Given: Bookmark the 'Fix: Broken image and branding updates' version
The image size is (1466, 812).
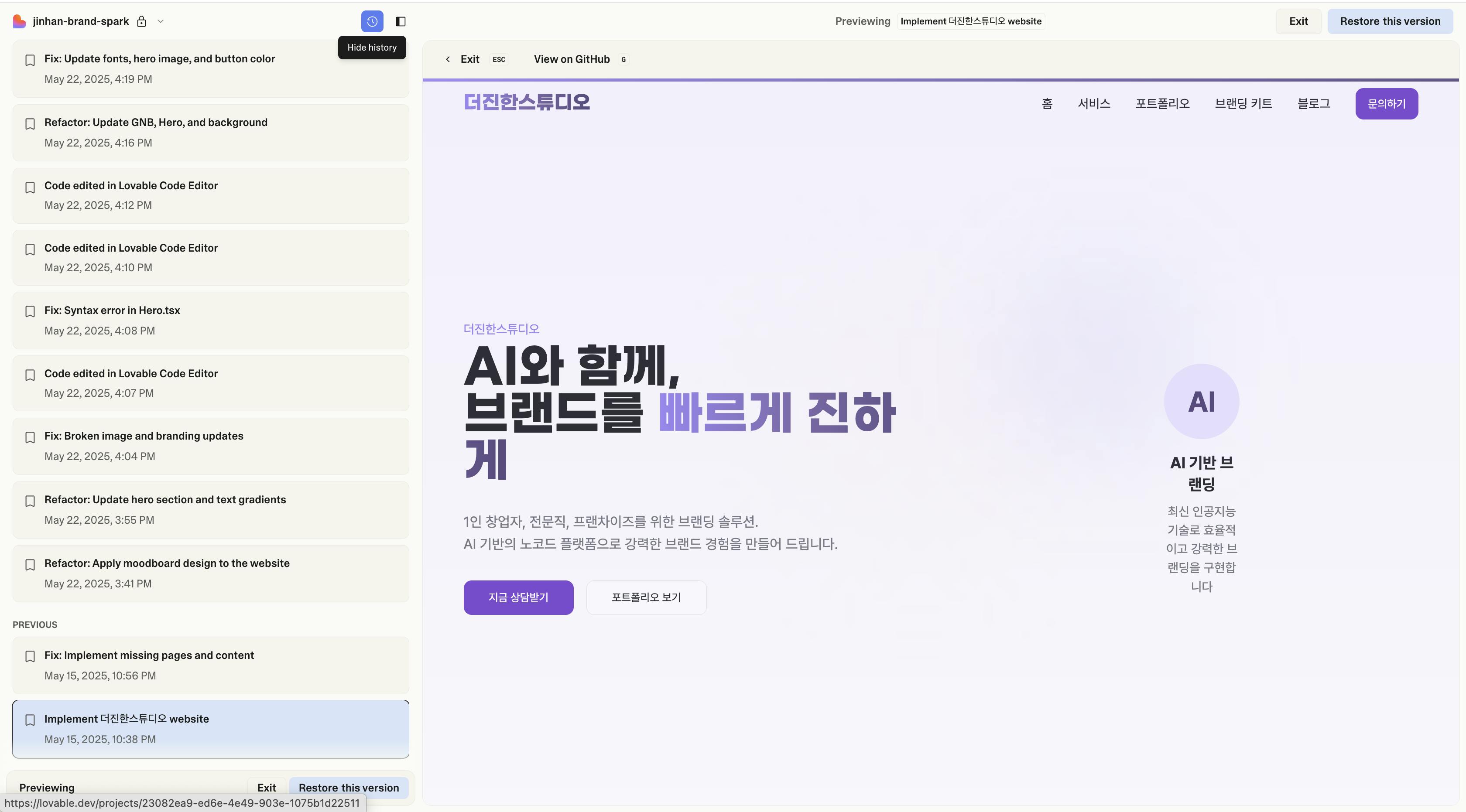Looking at the screenshot, I should (30, 437).
